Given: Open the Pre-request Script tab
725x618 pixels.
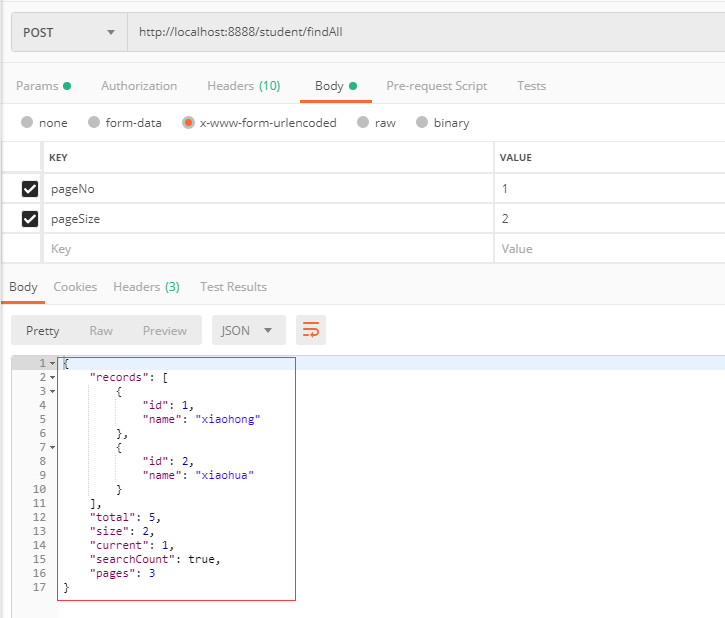Looking at the screenshot, I should click(x=437, y=86).
